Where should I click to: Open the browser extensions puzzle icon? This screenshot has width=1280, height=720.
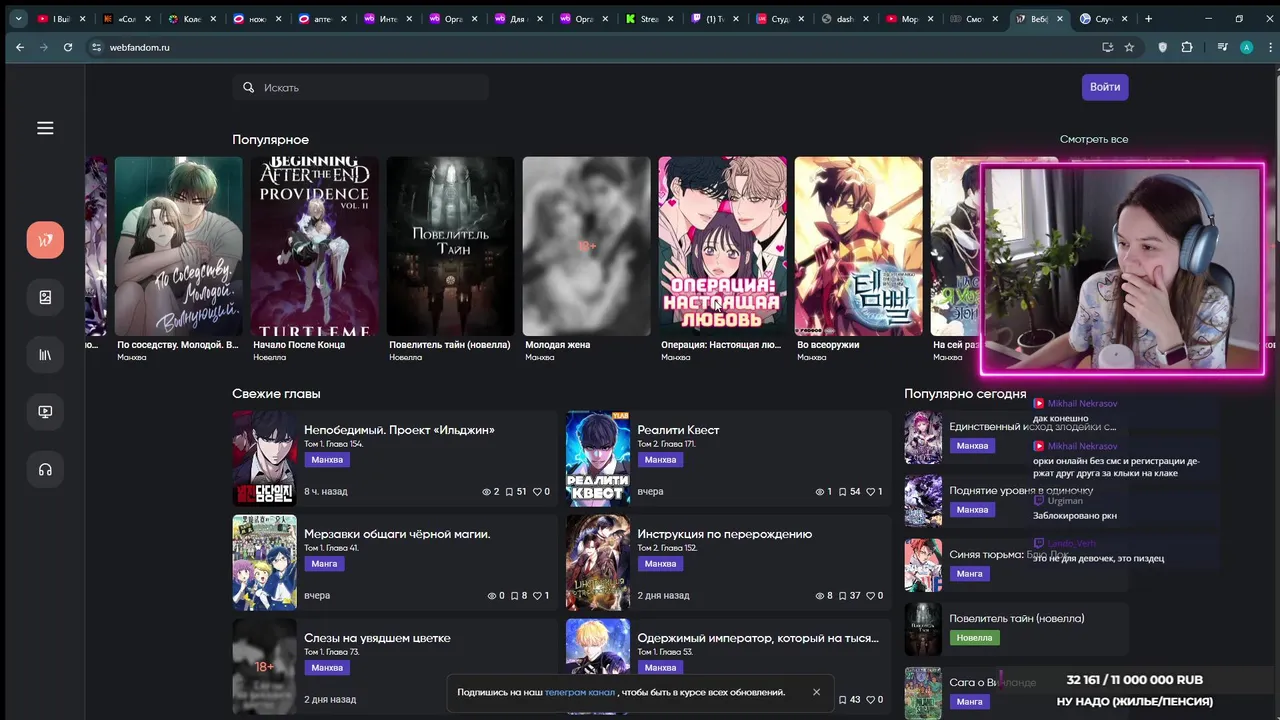tap(1187, 47)
